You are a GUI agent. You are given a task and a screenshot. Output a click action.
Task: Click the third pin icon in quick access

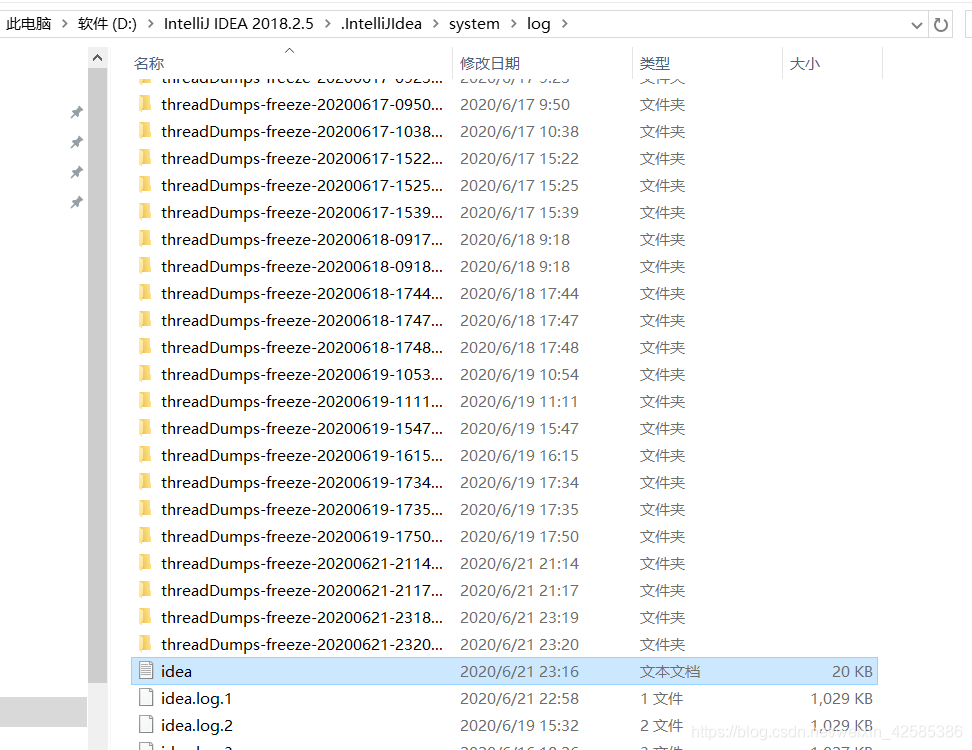click(x=76, y=172)
